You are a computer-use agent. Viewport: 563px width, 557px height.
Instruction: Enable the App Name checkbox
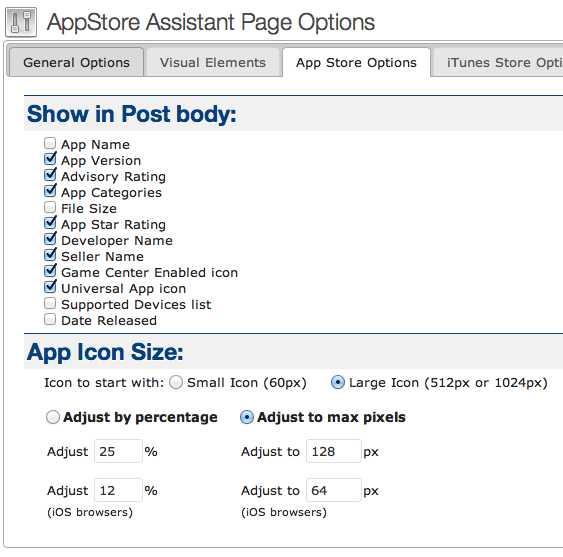coord(50,143)
